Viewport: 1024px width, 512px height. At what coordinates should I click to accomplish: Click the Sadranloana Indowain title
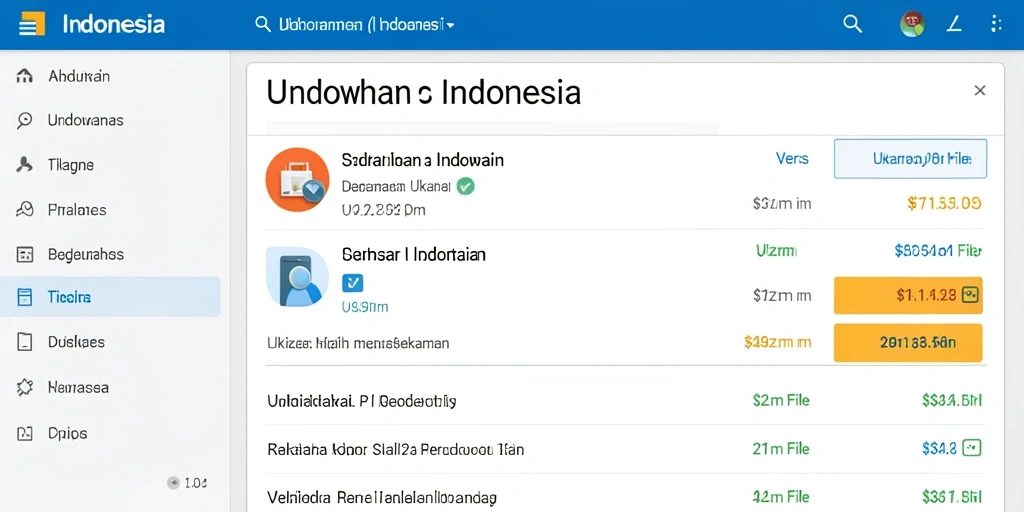click(x=423, y=159)
